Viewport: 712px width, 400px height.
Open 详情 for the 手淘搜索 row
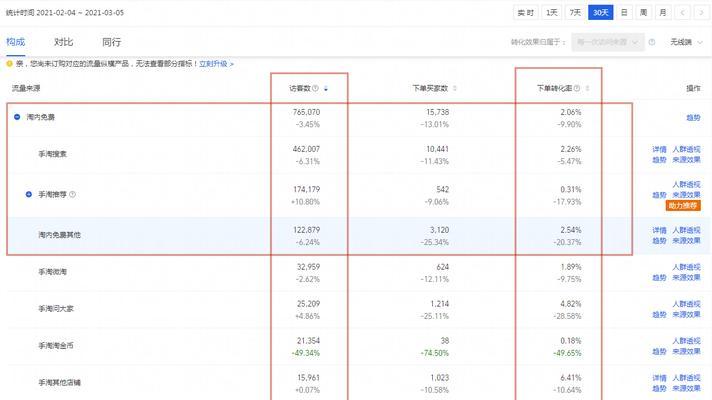tap(659, 149)
